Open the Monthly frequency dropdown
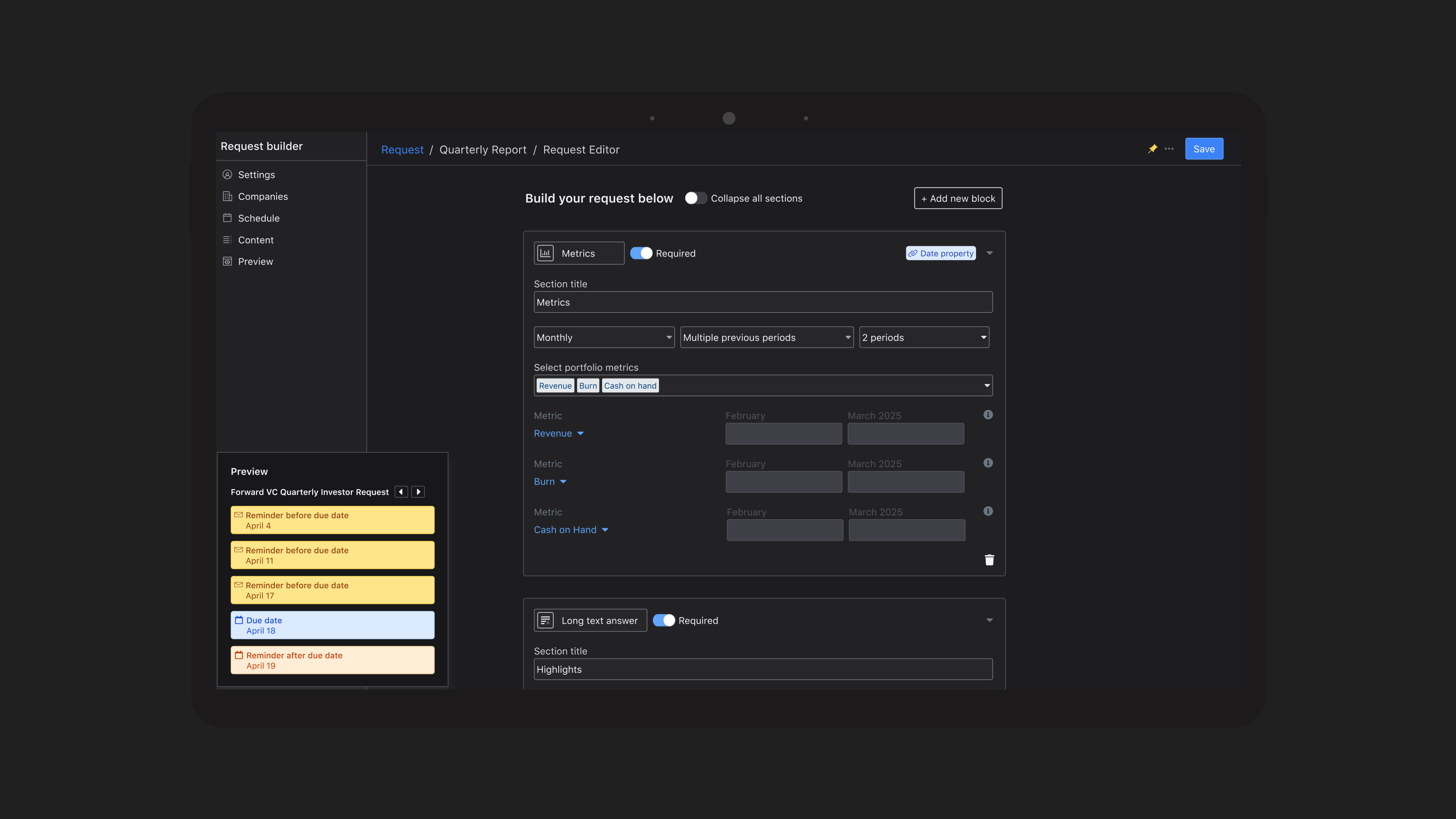Image resolution: width=1456 pixels, height=819 pixels. click(604, 338)
